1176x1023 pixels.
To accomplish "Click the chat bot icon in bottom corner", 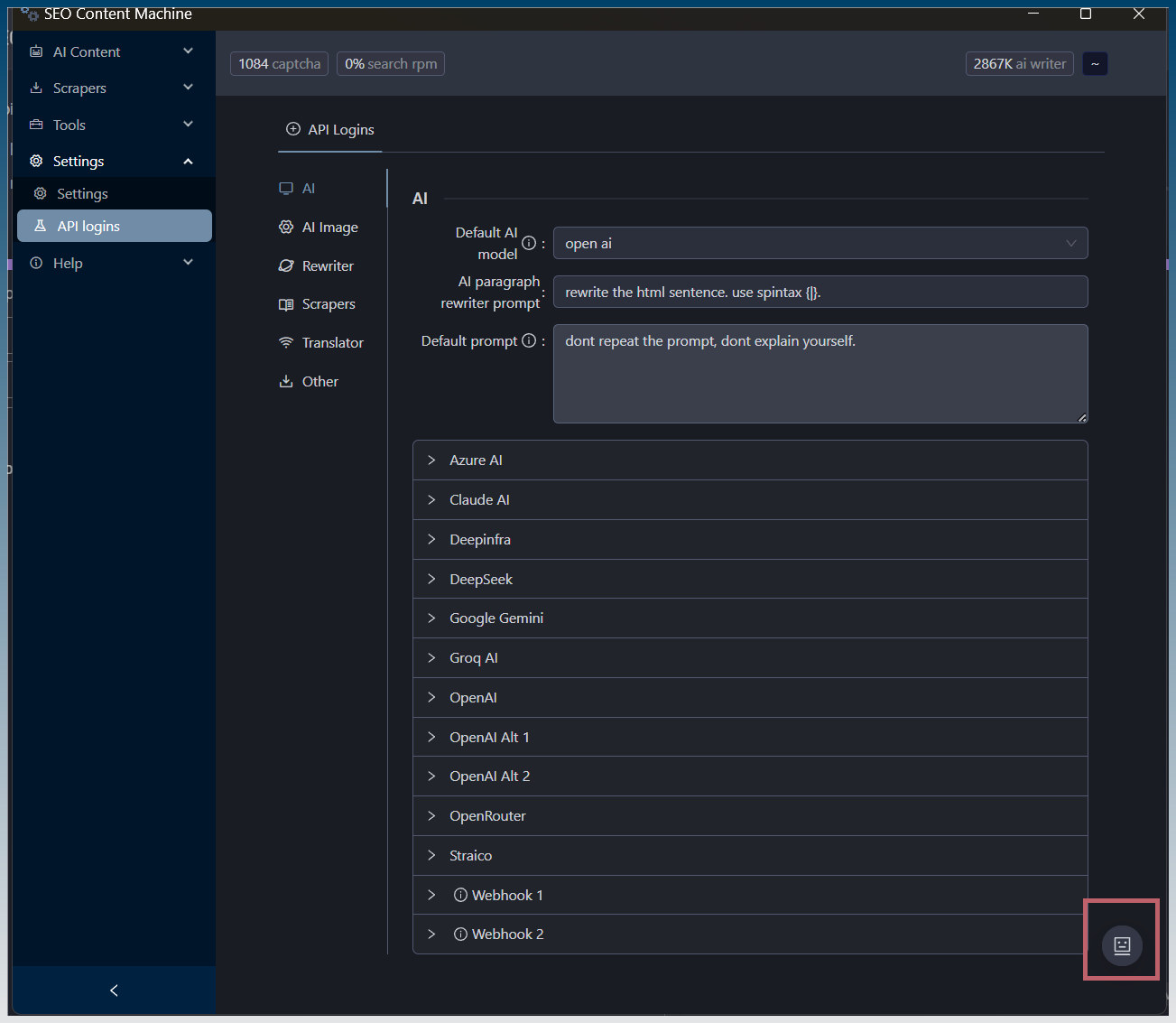I will [x=1122, y=945].
